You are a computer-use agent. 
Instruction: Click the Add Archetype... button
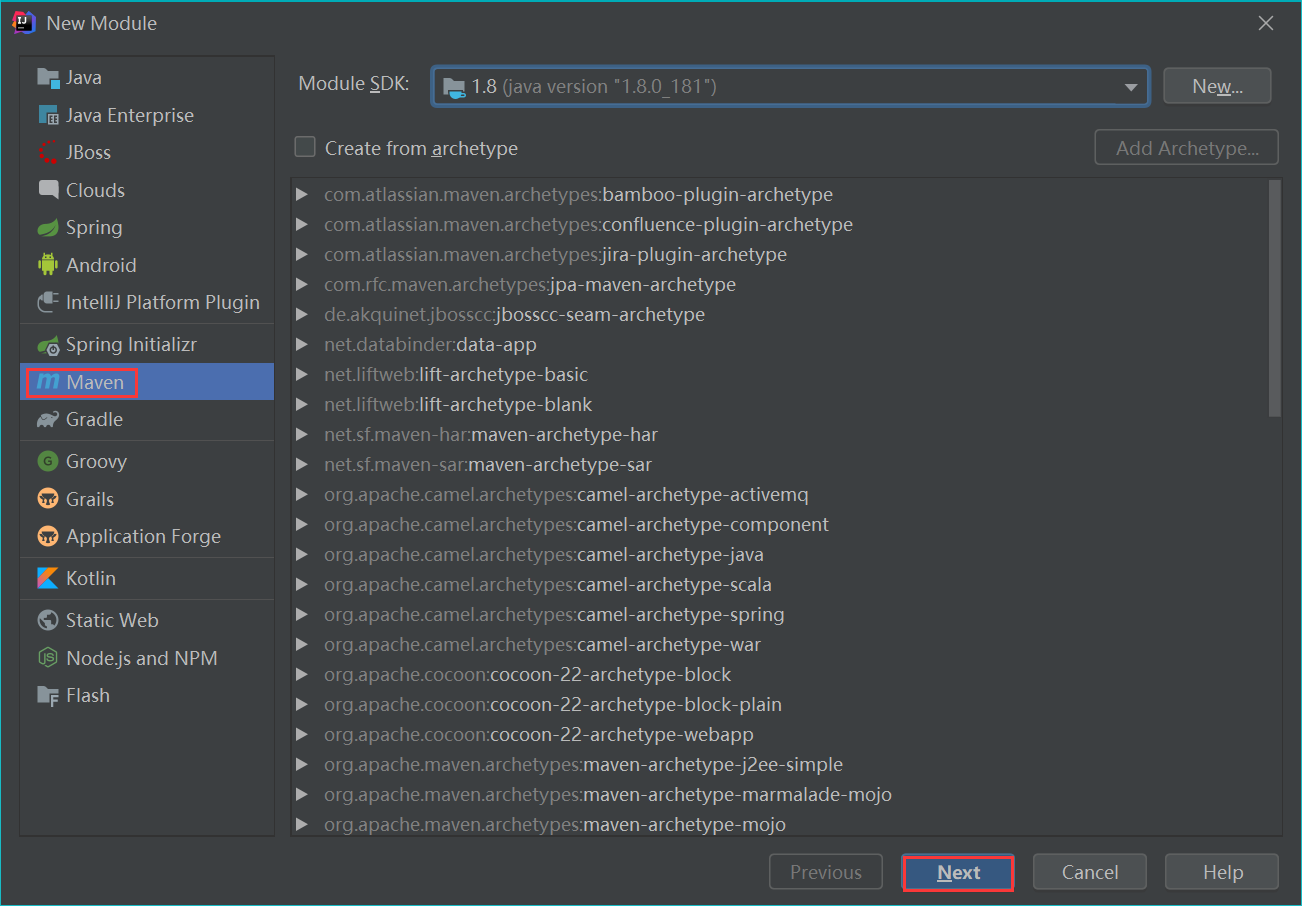[x=1187, y=148]
